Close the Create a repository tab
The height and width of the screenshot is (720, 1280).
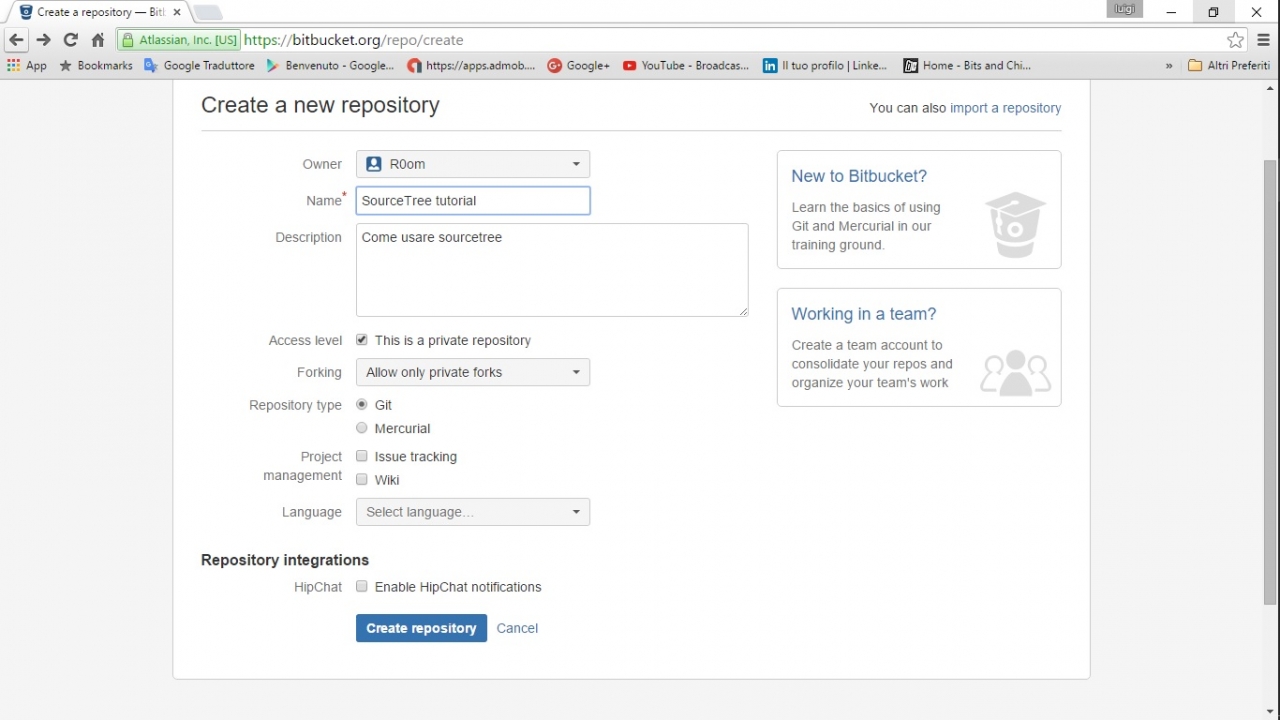[x=177, y=12]
